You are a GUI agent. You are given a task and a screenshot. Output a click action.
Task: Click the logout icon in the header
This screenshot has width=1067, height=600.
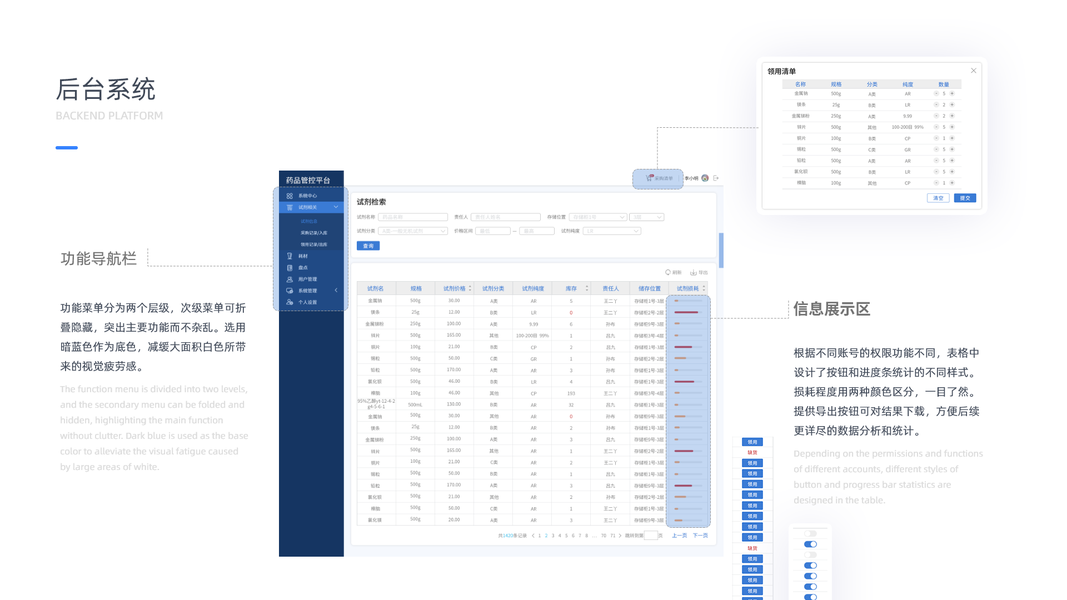pyautogui.click(x=716, y=178)
